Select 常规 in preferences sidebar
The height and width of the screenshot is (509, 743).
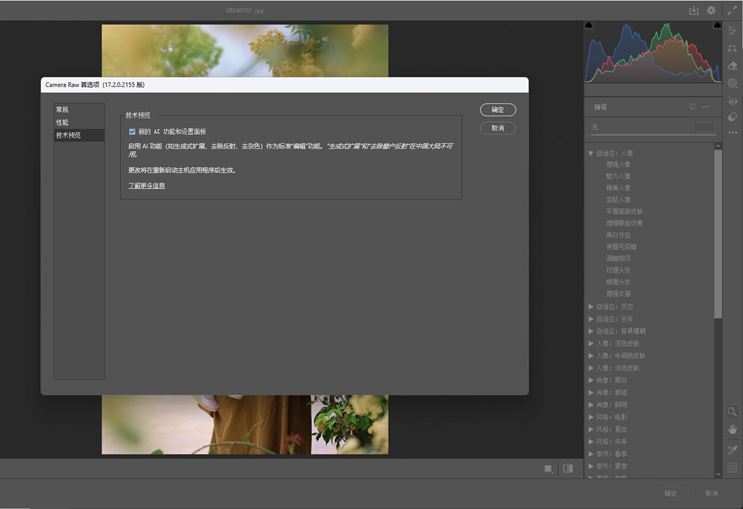[x=79, y=109]
